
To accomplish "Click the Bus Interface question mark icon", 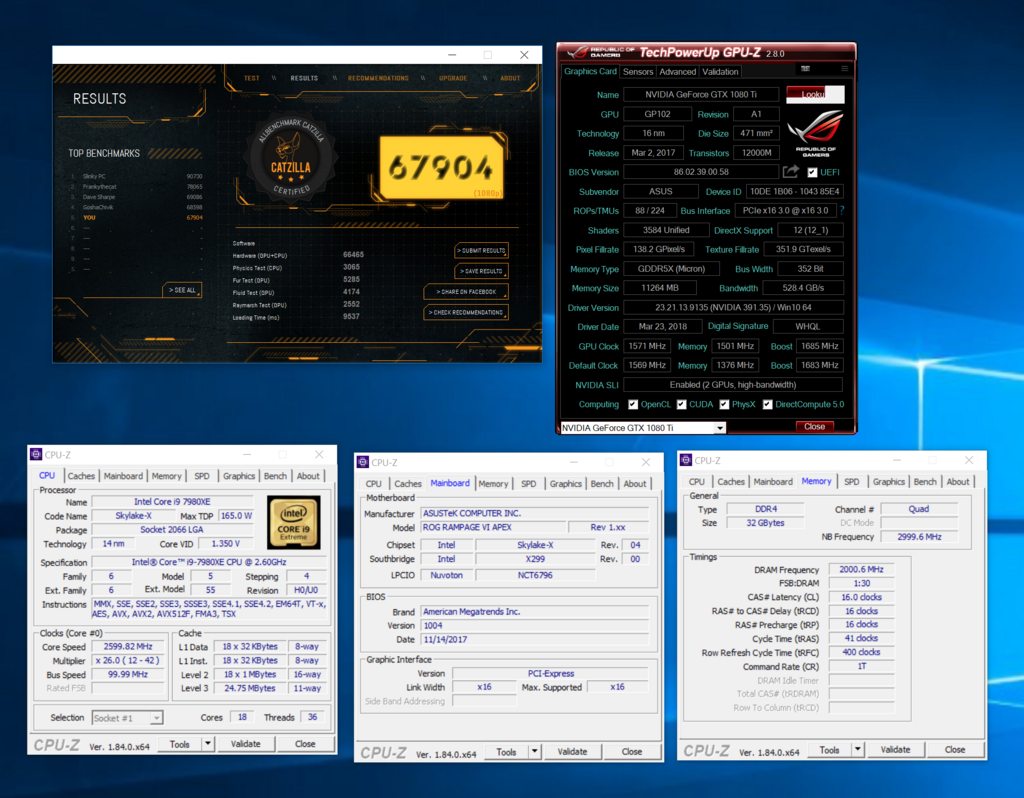I will [842, 210].
